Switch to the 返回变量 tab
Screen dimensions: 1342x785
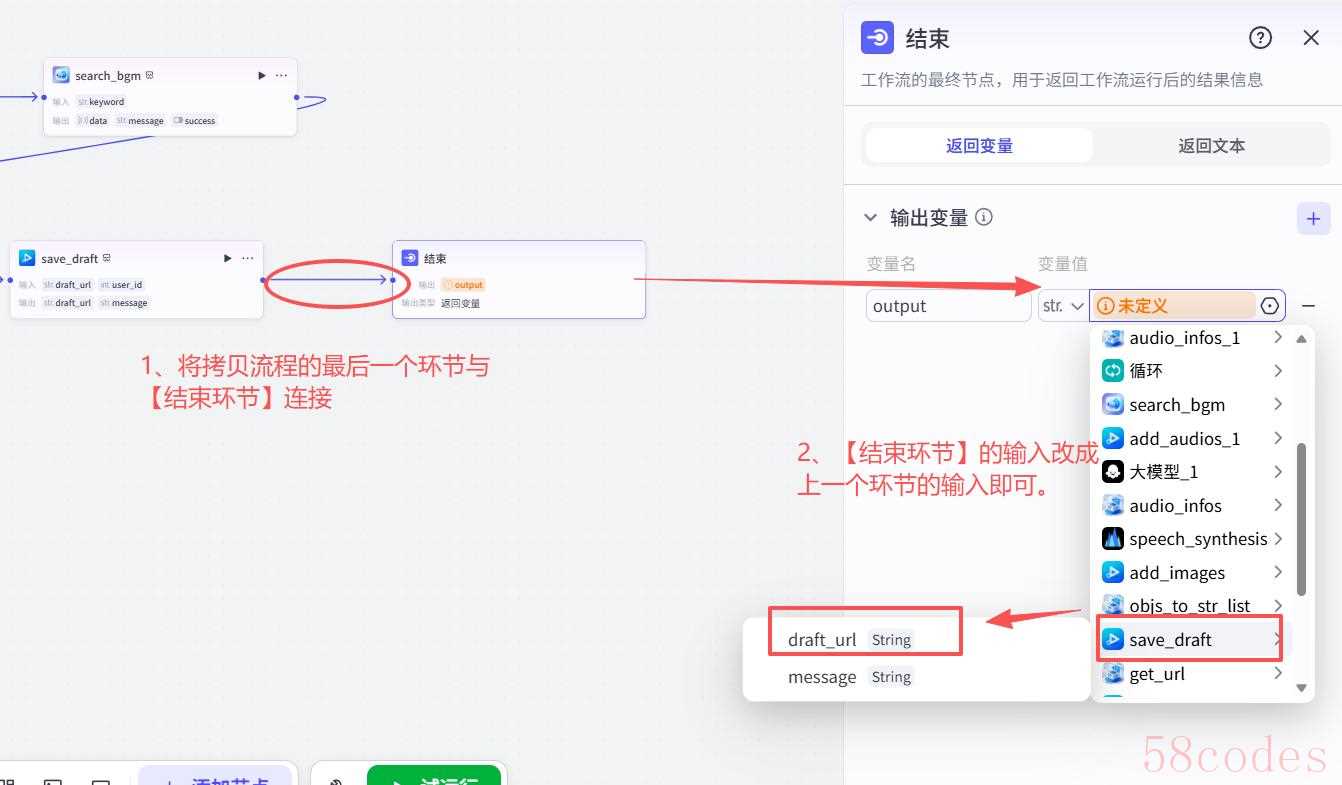click(x=979, y=146)
